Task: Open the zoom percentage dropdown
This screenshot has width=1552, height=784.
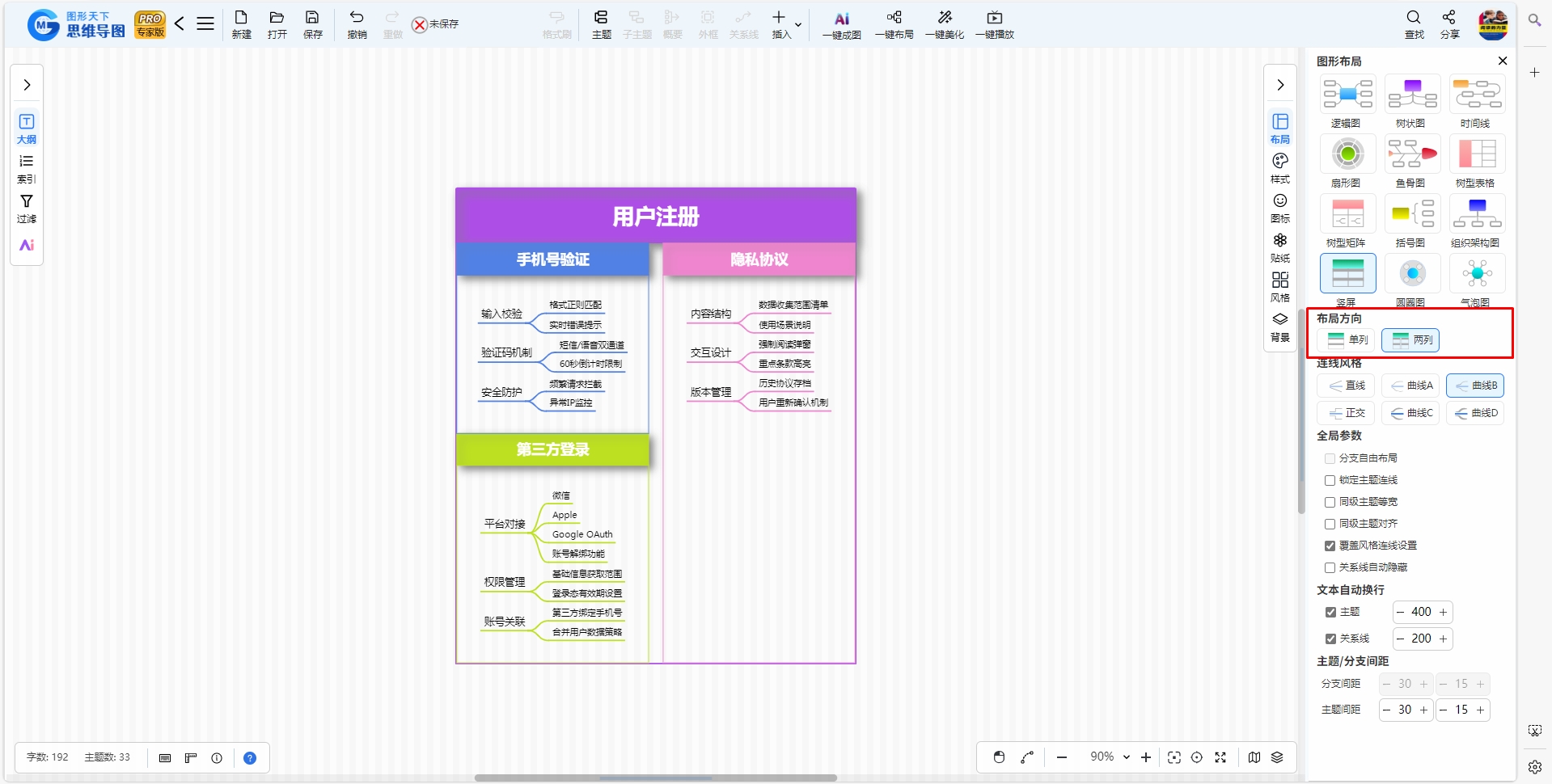Action: 1126,757
